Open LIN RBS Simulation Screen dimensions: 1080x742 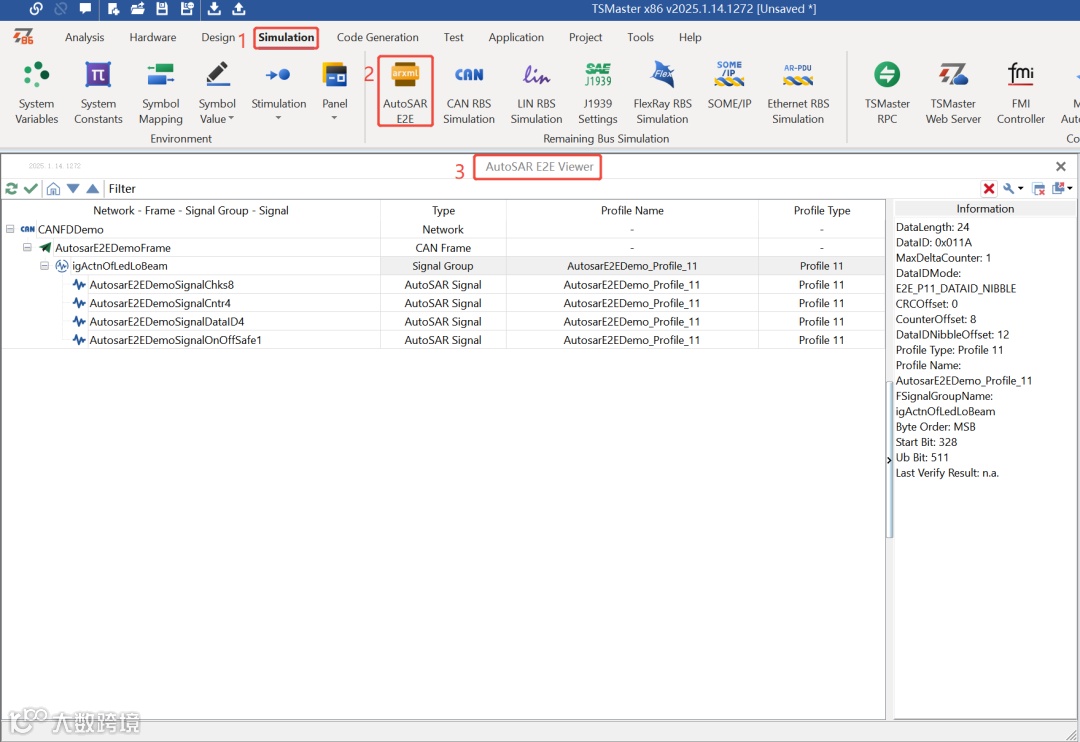(x=536, y=92)
